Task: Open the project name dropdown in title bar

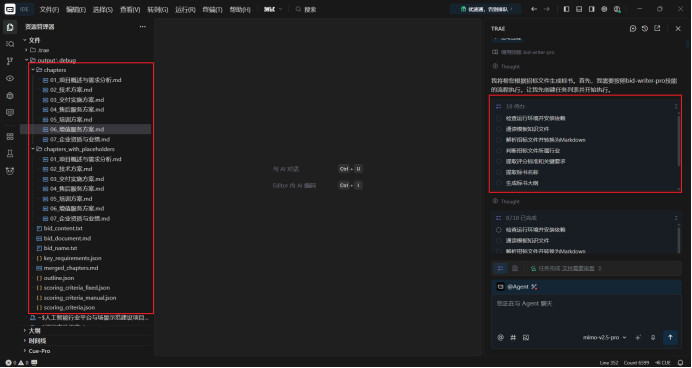Action: coord(273,9)
